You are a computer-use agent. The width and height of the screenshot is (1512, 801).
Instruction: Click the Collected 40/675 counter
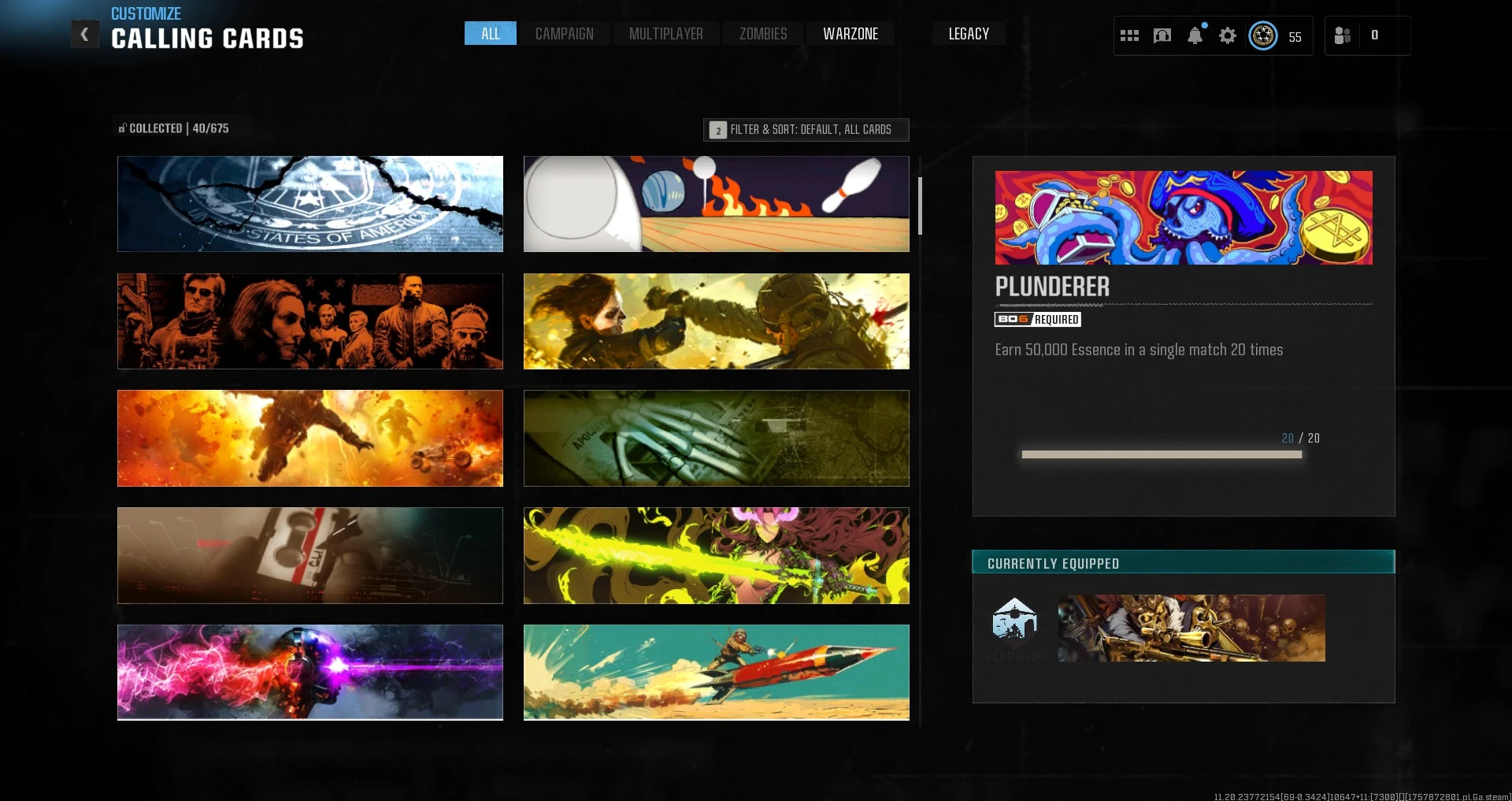pos(174,128)
